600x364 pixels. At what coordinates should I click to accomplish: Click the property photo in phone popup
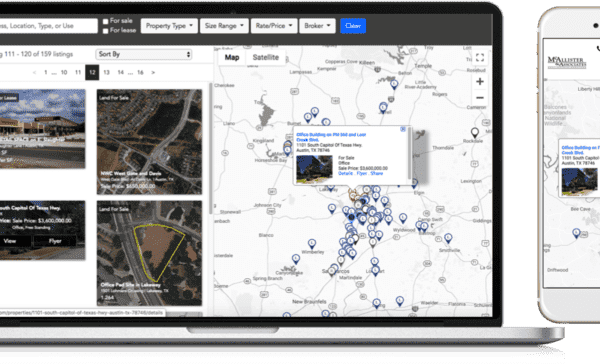click(579, 181)
